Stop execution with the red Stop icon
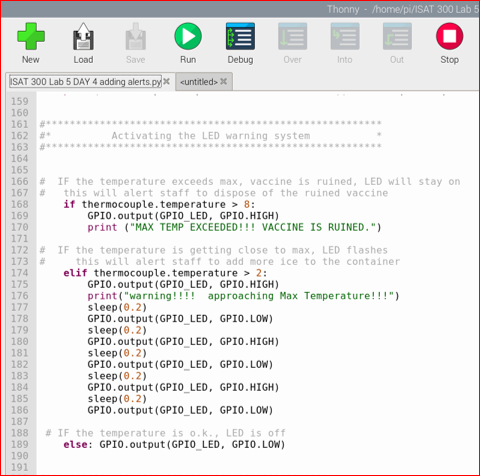Screen dimensions: 480x476 (x=449, y=36)
